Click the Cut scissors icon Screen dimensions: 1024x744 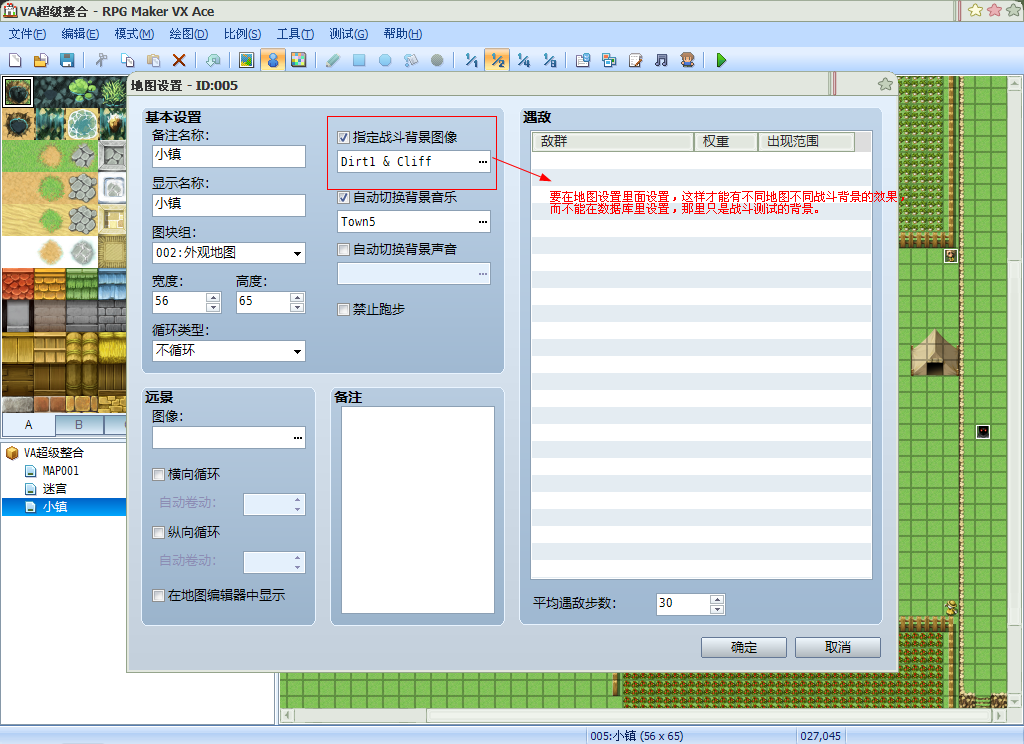(x=101, y=60)
